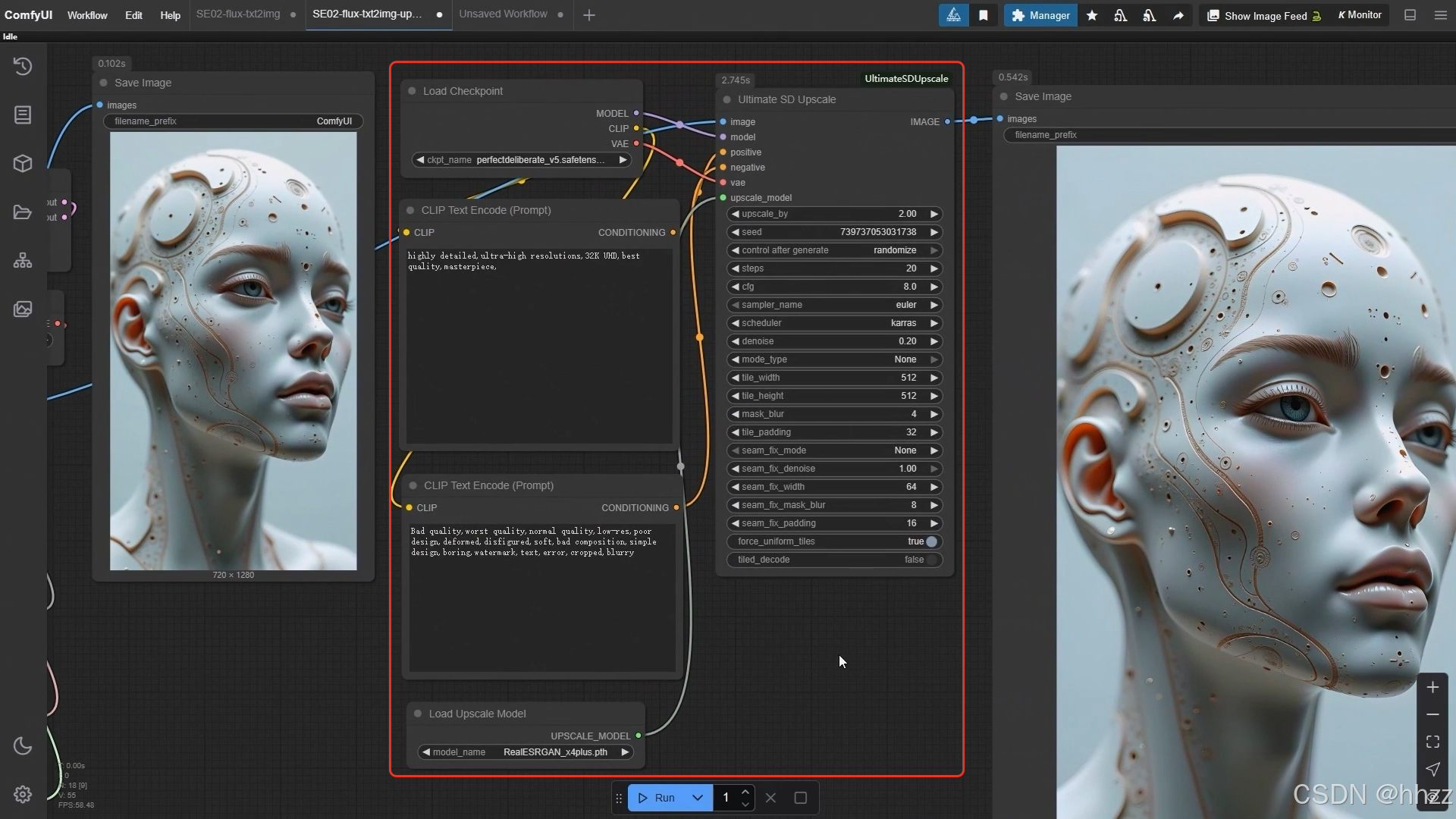Open the model library tree icon
Image resolution: width=1456 pixels, height=819 pixels.
pyautogui.click(x=23, y=261)
